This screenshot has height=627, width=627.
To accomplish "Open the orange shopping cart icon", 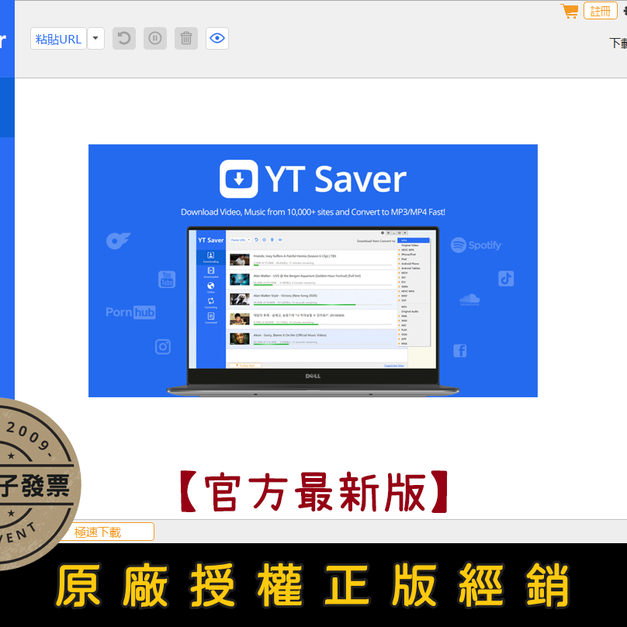I will tap(569, 11).
